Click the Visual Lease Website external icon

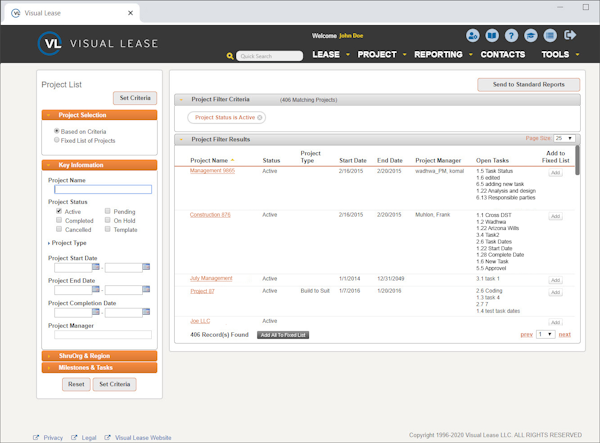pos(108,437)
